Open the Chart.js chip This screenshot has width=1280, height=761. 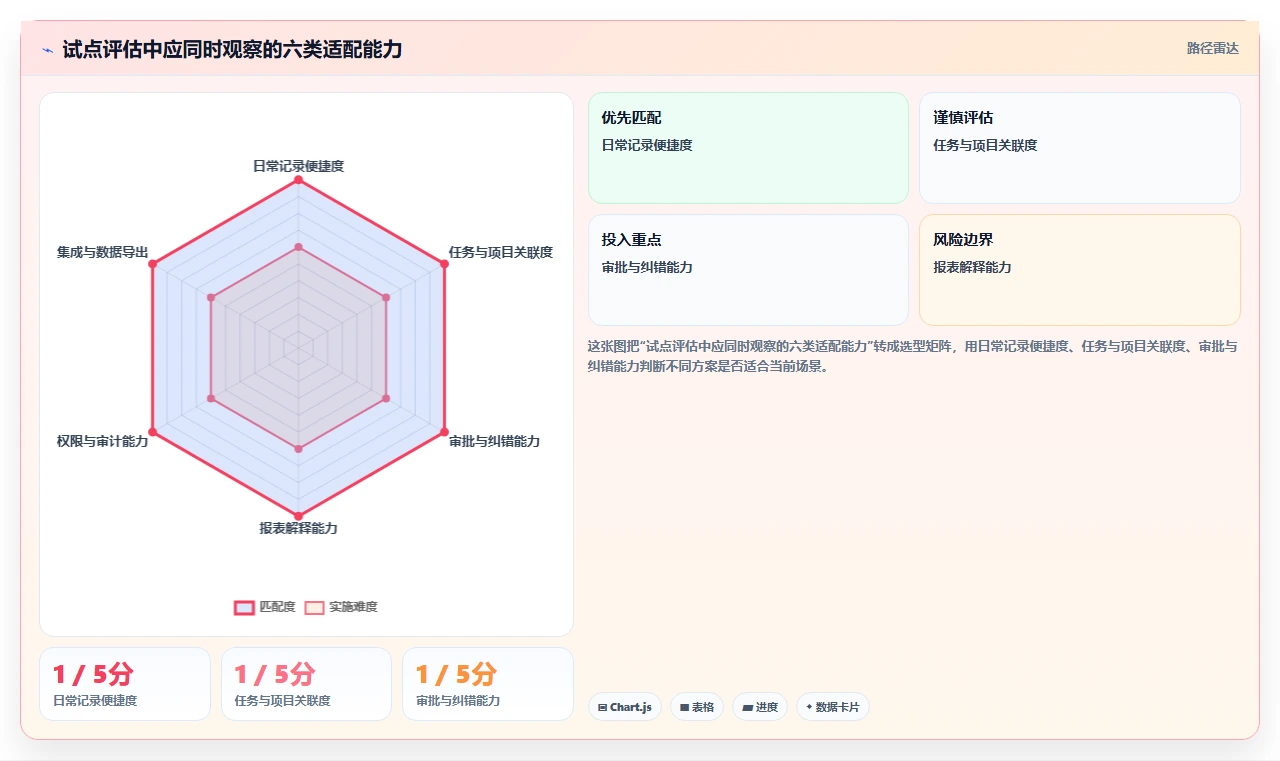pos(624,707)
